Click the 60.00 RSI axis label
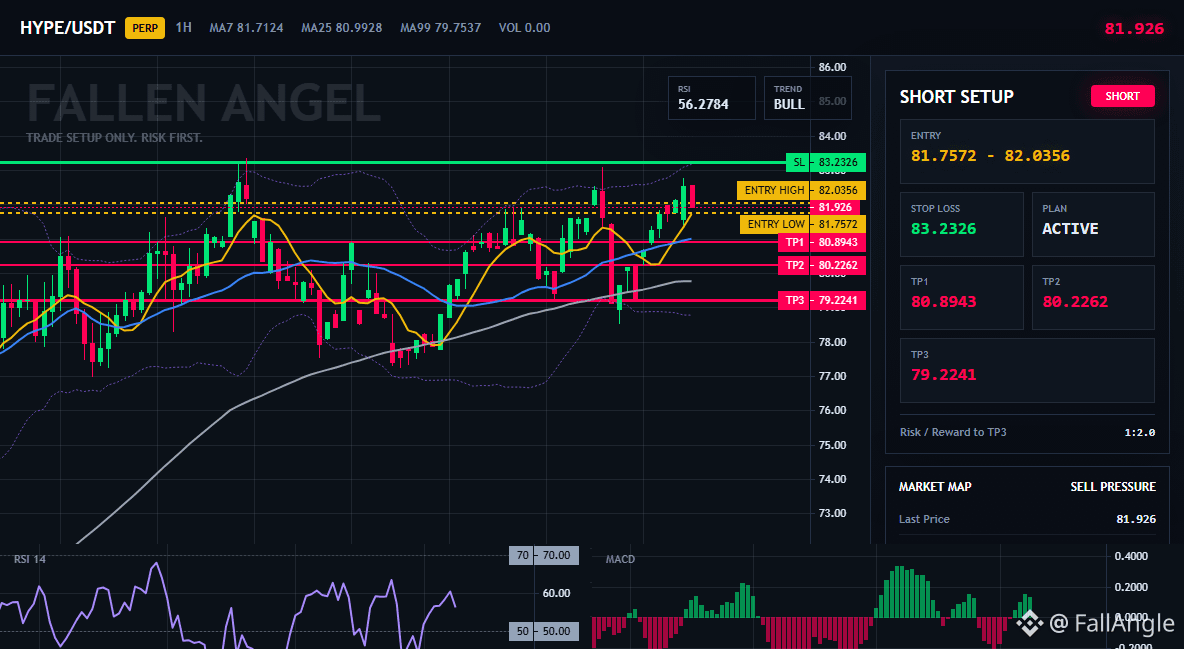Image resolution: width=1184 pixels, height=649 pixels. [x=557, y=593]
